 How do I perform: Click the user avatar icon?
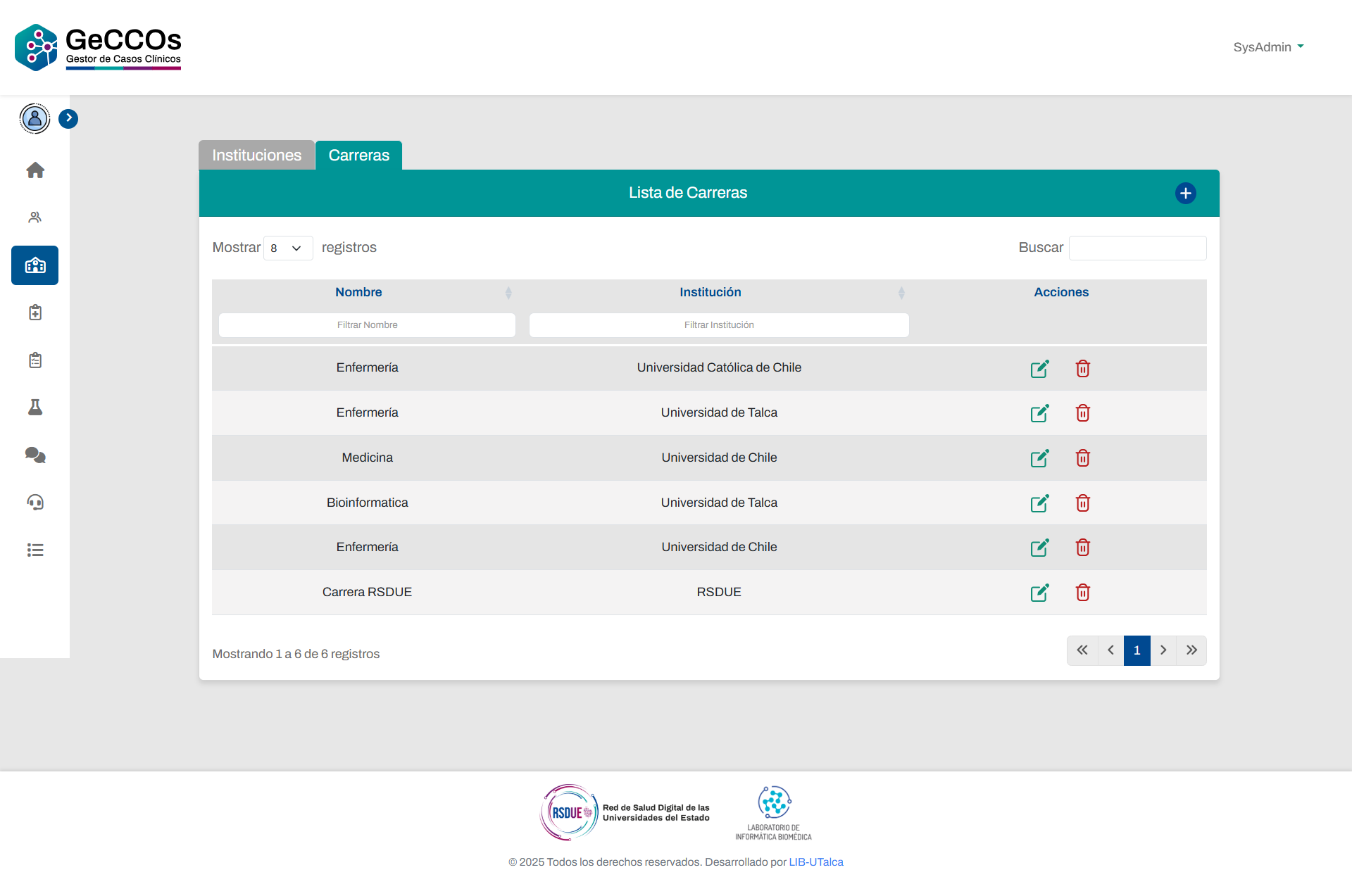(x=35, y=118)
